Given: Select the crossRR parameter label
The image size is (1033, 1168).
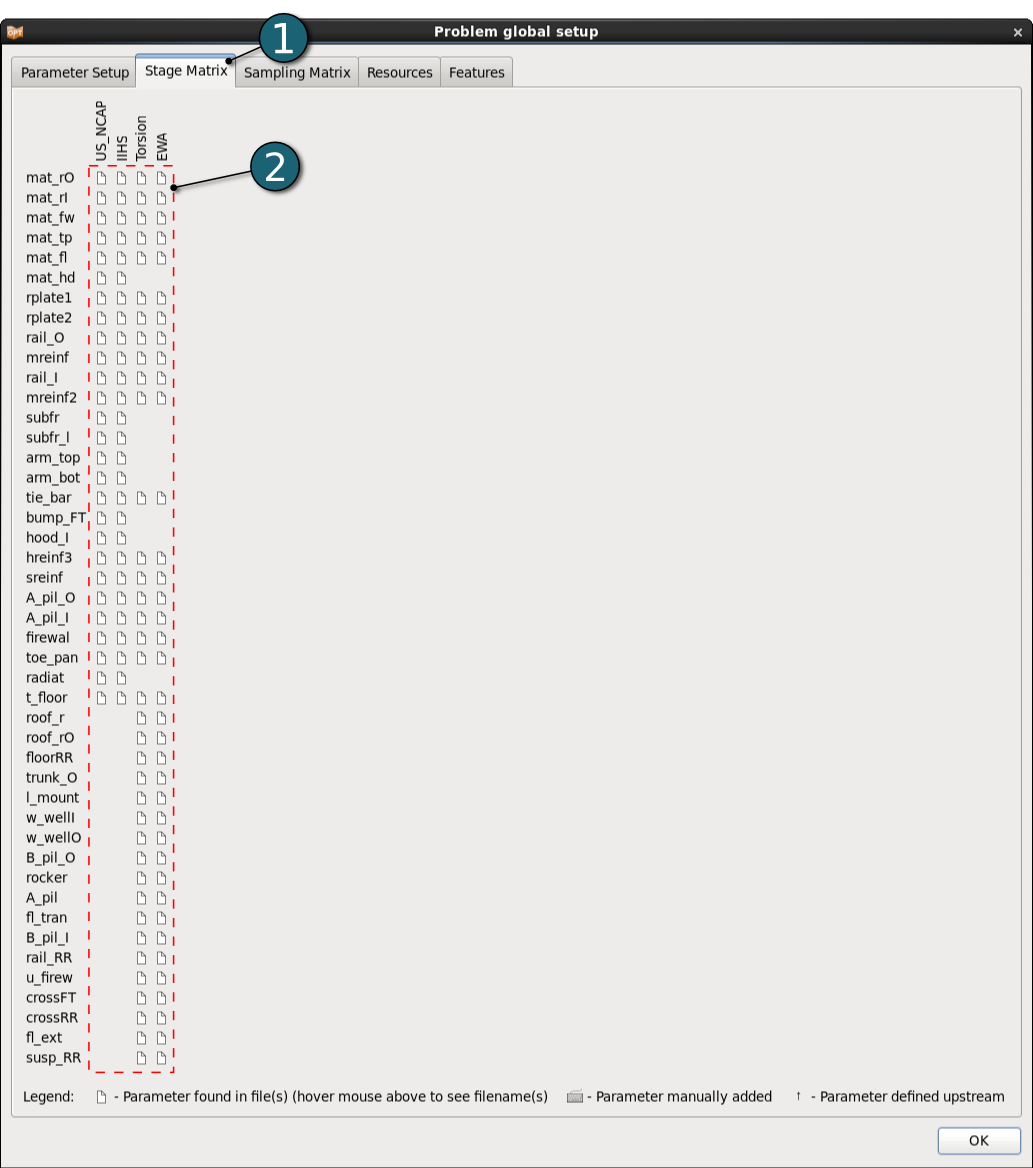Looking at the screenshot, I should (x=51, y=1018).
